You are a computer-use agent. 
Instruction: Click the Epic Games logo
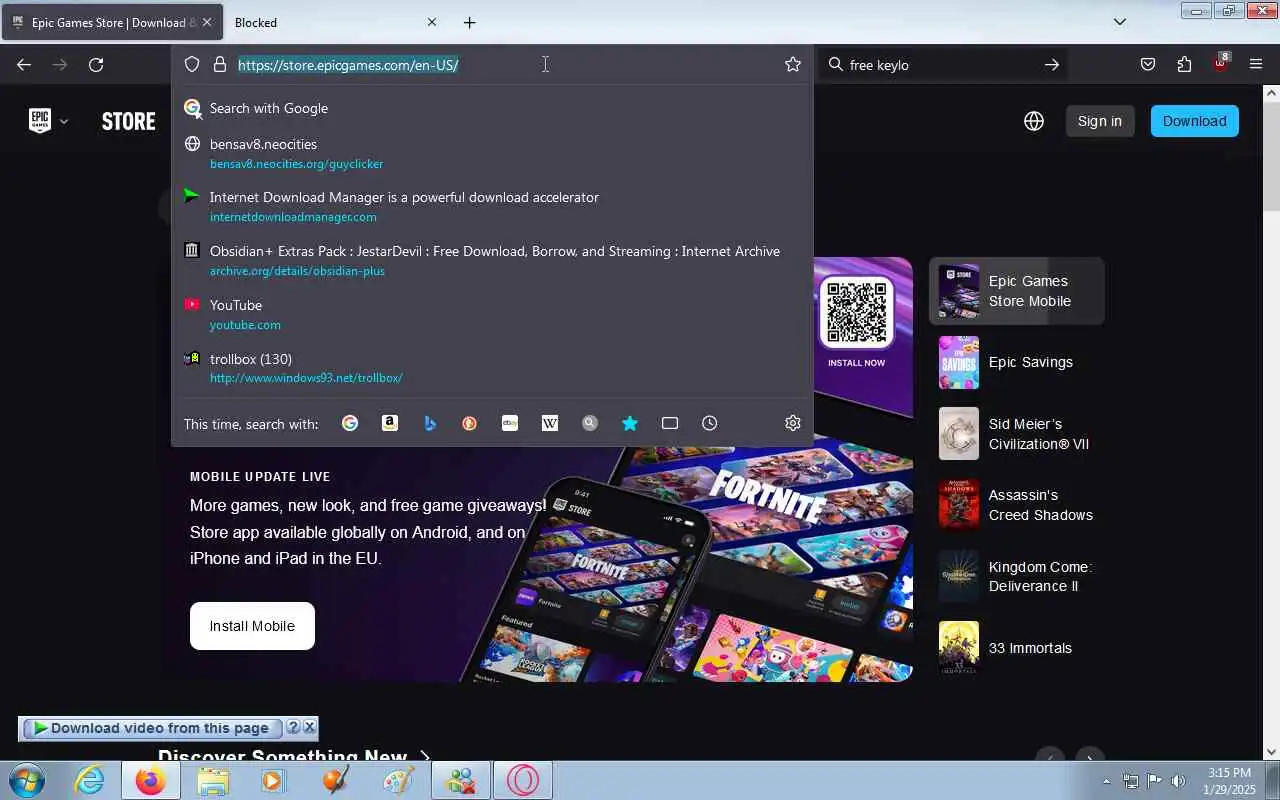[x=40, y=121]
